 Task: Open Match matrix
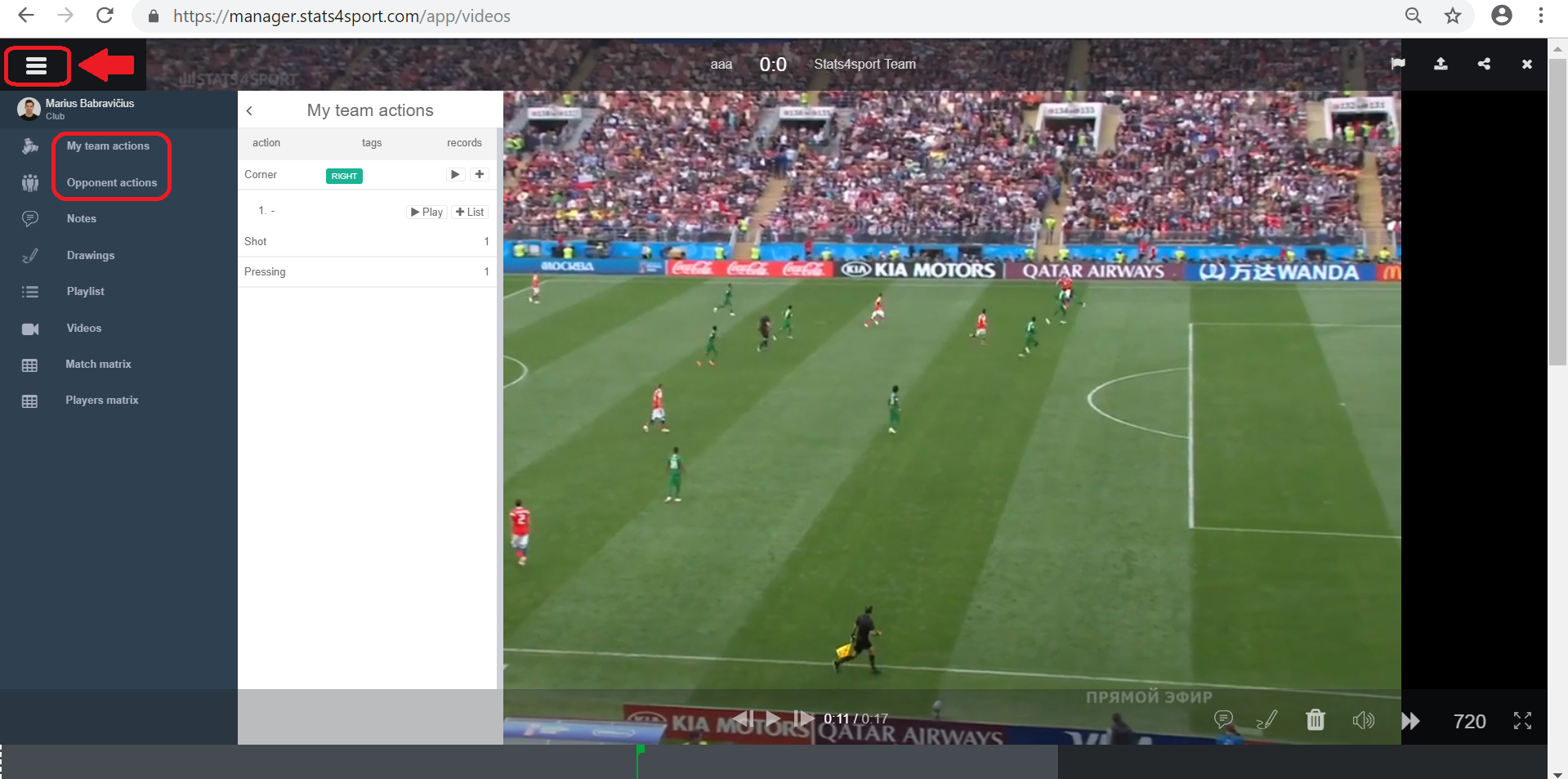coord(98,365)
